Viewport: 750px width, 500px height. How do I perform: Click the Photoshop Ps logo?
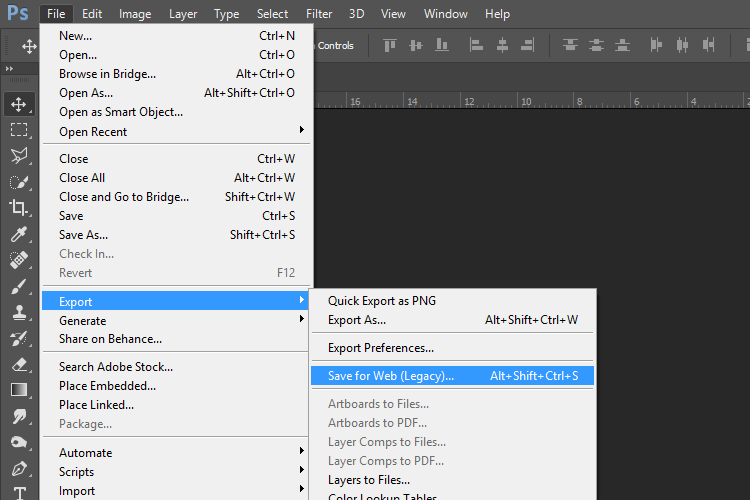coord(18,13)
